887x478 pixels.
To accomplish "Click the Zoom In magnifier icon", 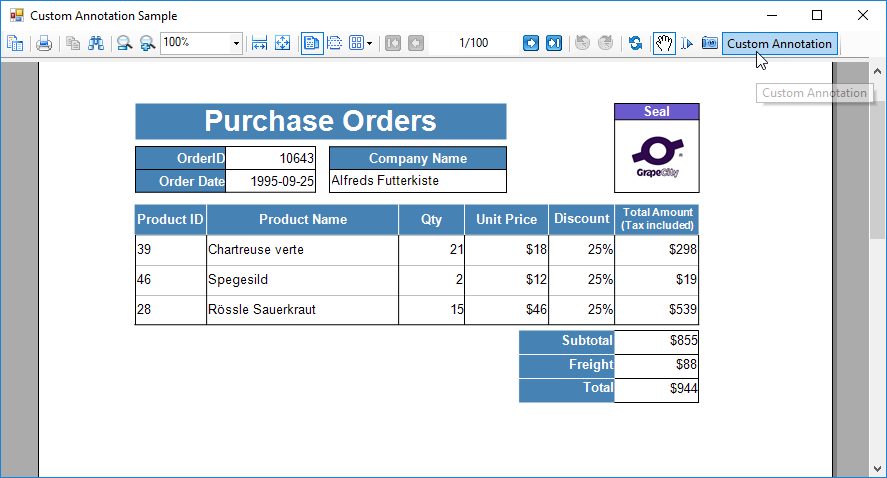I will pos(147,44).
